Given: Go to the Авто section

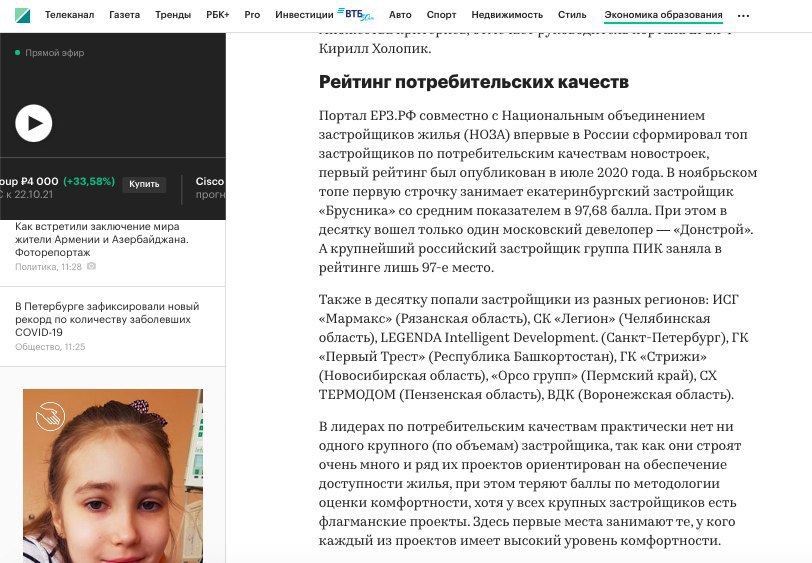Looking at the screenshot, I should click(x=400, y=15).
